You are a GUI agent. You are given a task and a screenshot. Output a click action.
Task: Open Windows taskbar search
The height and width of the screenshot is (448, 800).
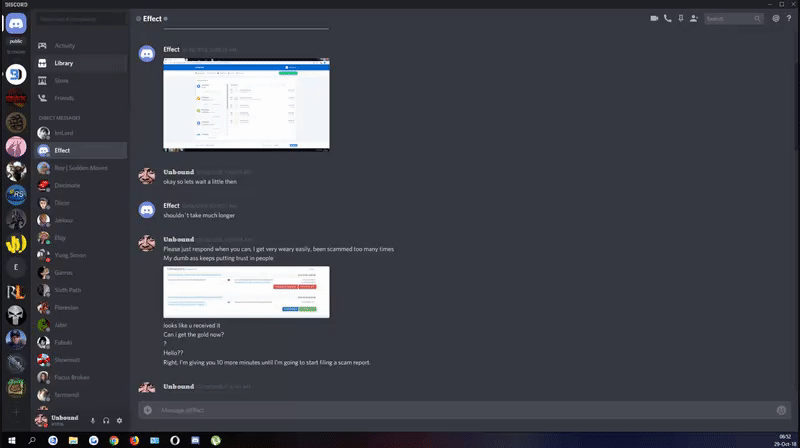tap(32, 440)
